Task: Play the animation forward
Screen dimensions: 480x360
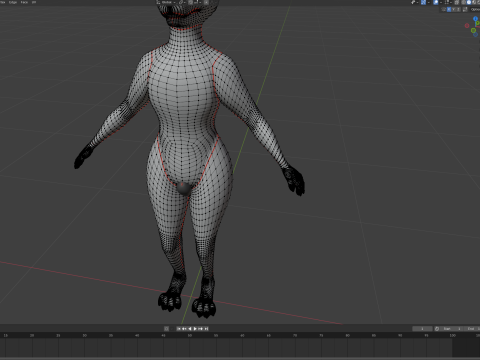Action: (195, 329)
